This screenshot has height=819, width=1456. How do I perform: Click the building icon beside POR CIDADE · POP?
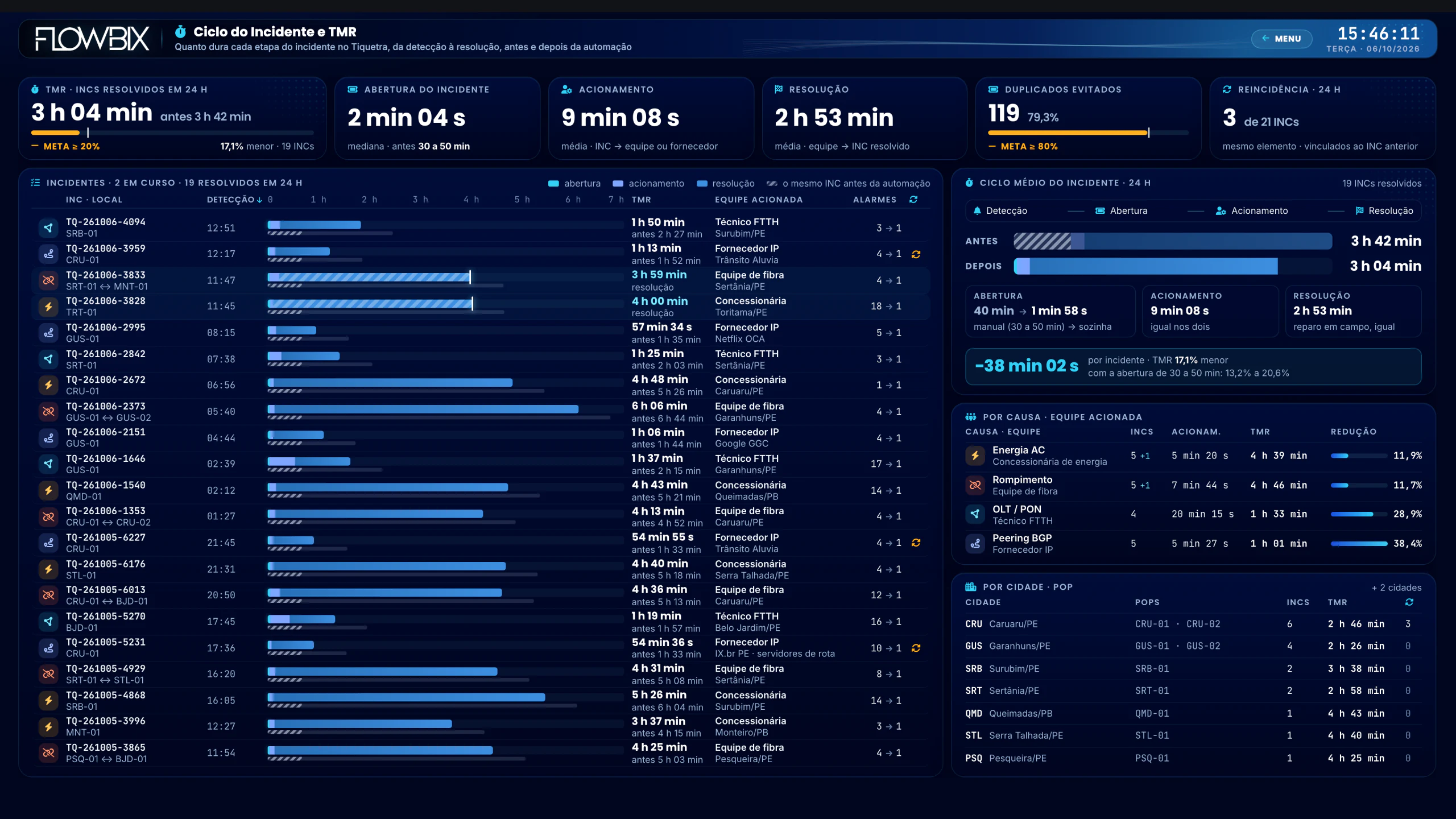[970, 587]
